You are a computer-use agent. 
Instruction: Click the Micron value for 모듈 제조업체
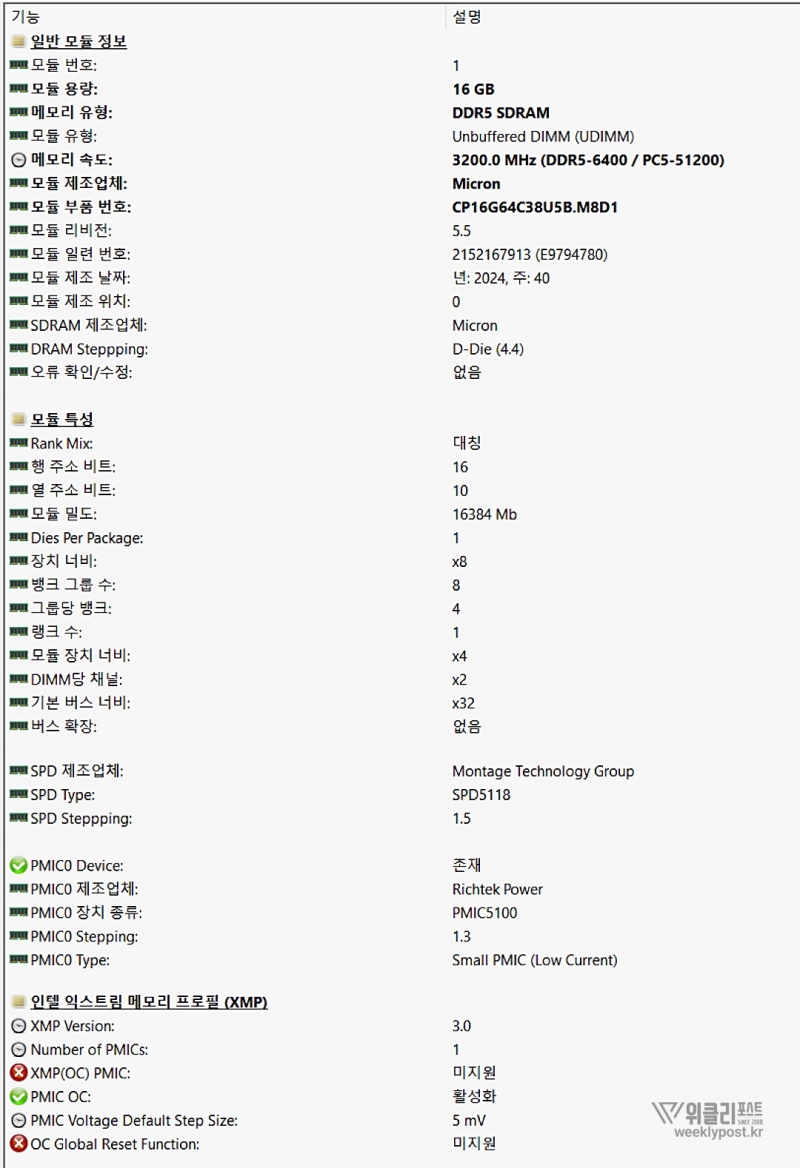coord(476,184)
